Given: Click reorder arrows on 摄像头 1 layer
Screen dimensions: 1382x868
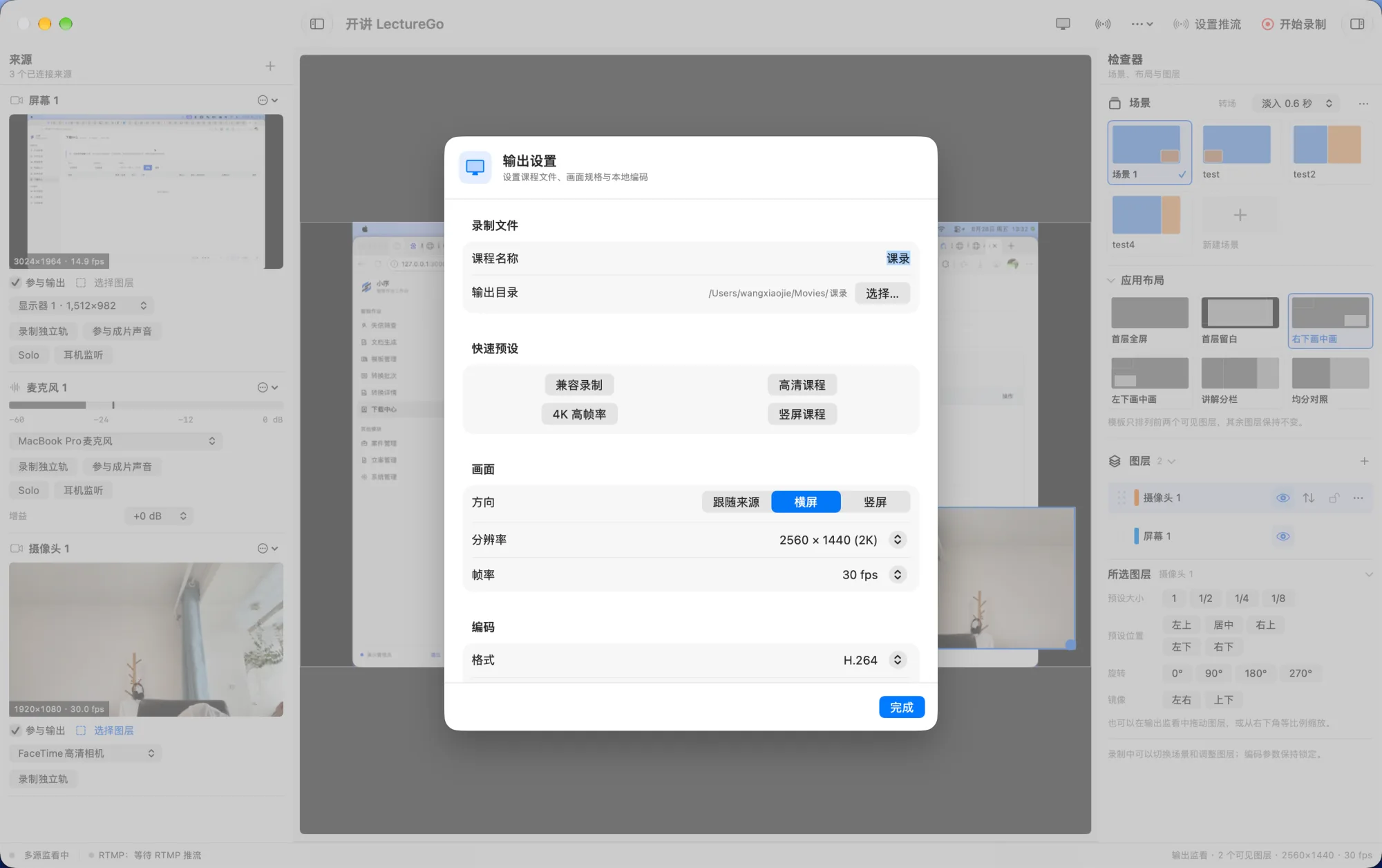Looking at the screenshot, I should tap(1309, 498).
